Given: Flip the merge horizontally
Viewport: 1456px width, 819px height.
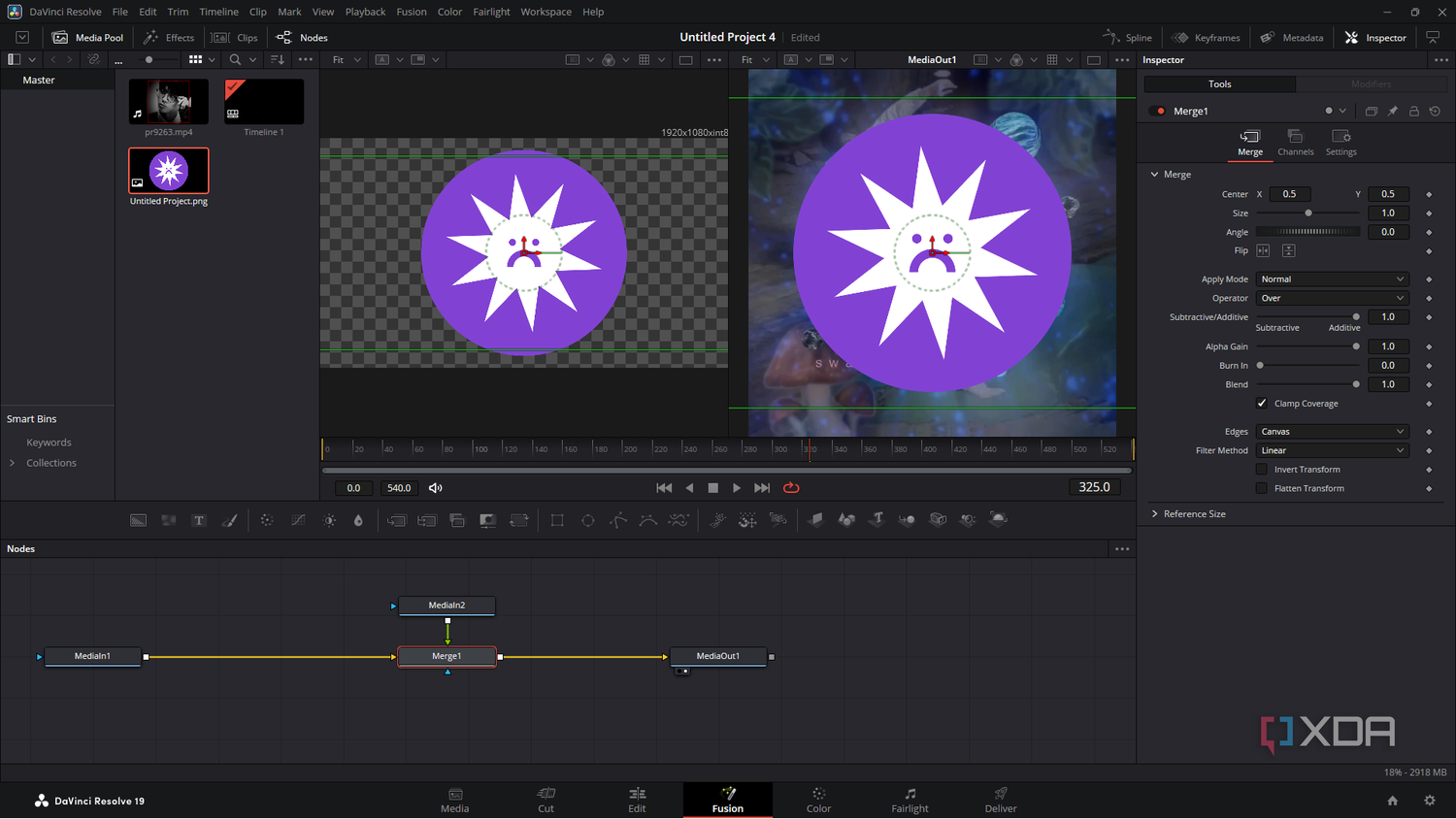Looking at the screenshot, I should 1263,250.
